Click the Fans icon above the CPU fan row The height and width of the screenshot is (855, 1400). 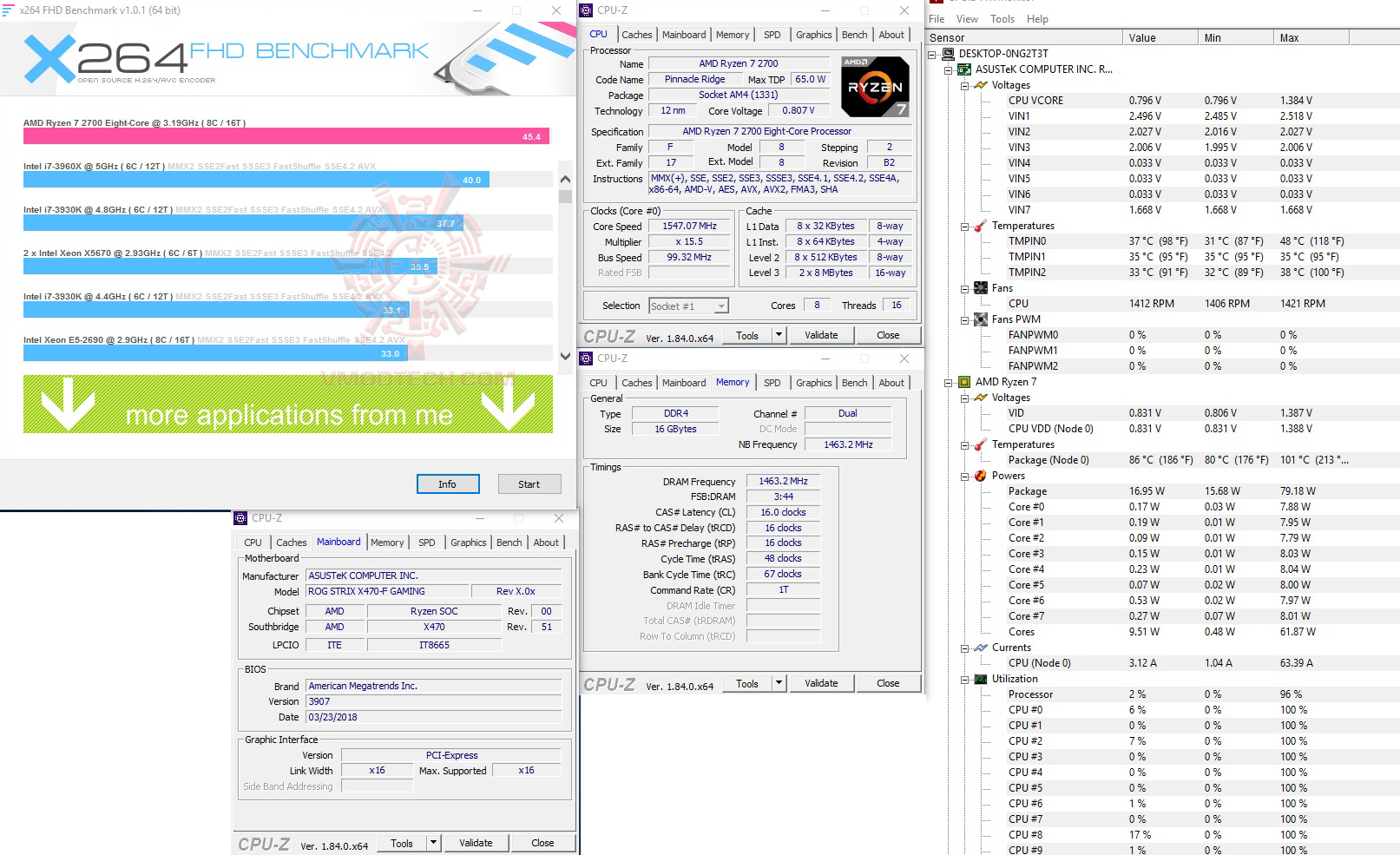(x=981, y=288)
